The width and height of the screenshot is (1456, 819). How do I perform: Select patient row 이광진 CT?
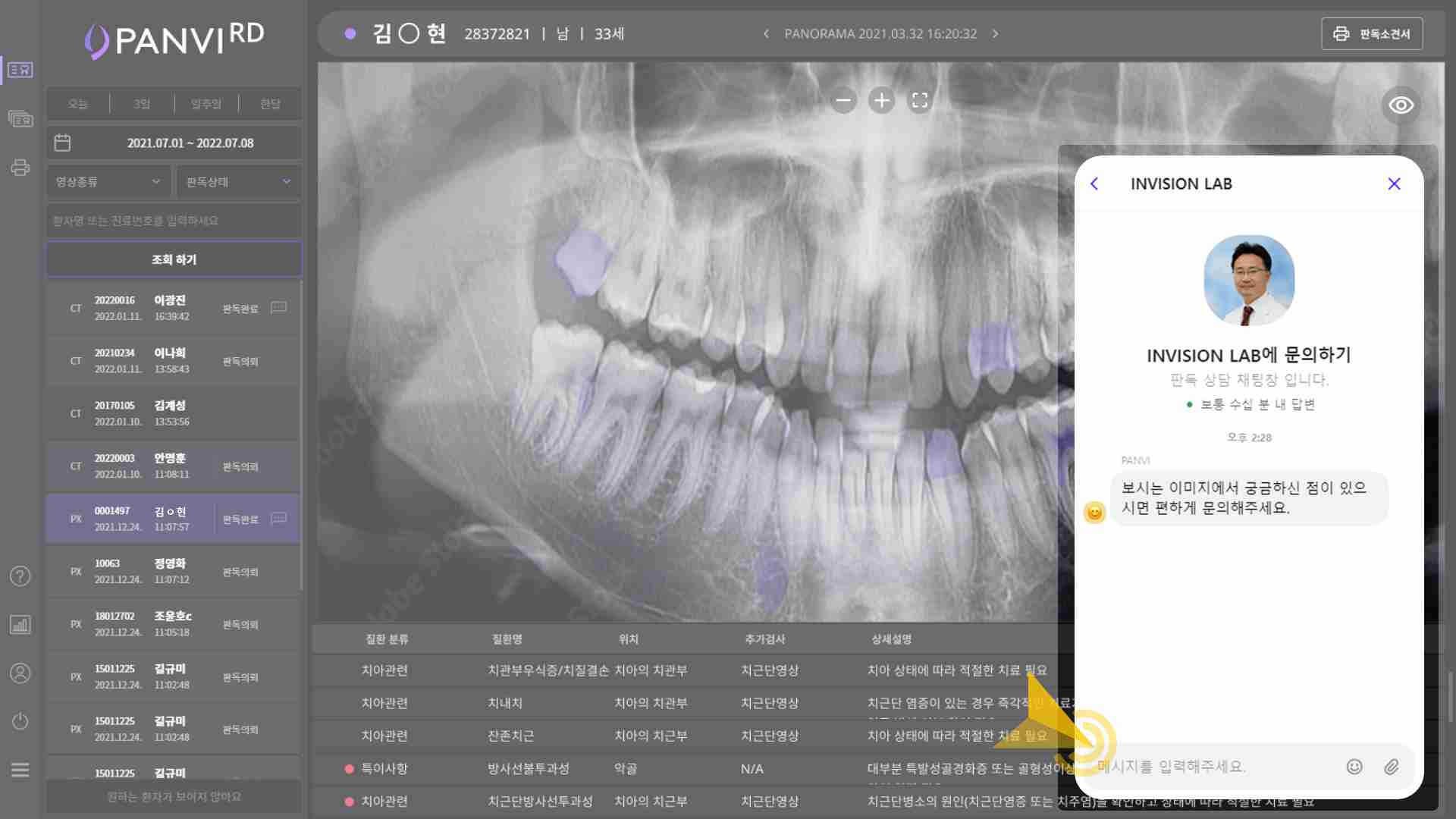point(174,309)
